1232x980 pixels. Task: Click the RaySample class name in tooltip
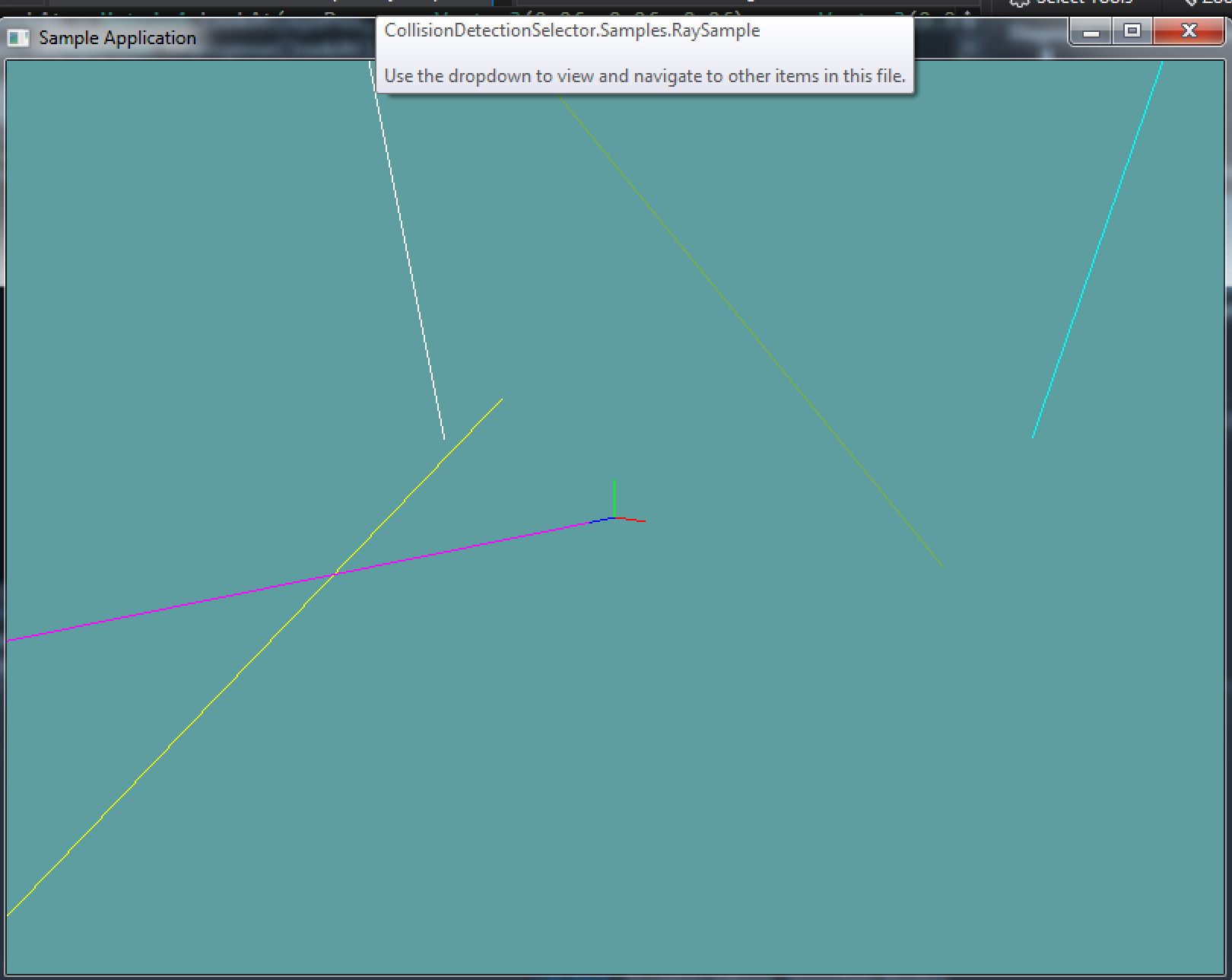pos(572,31)
